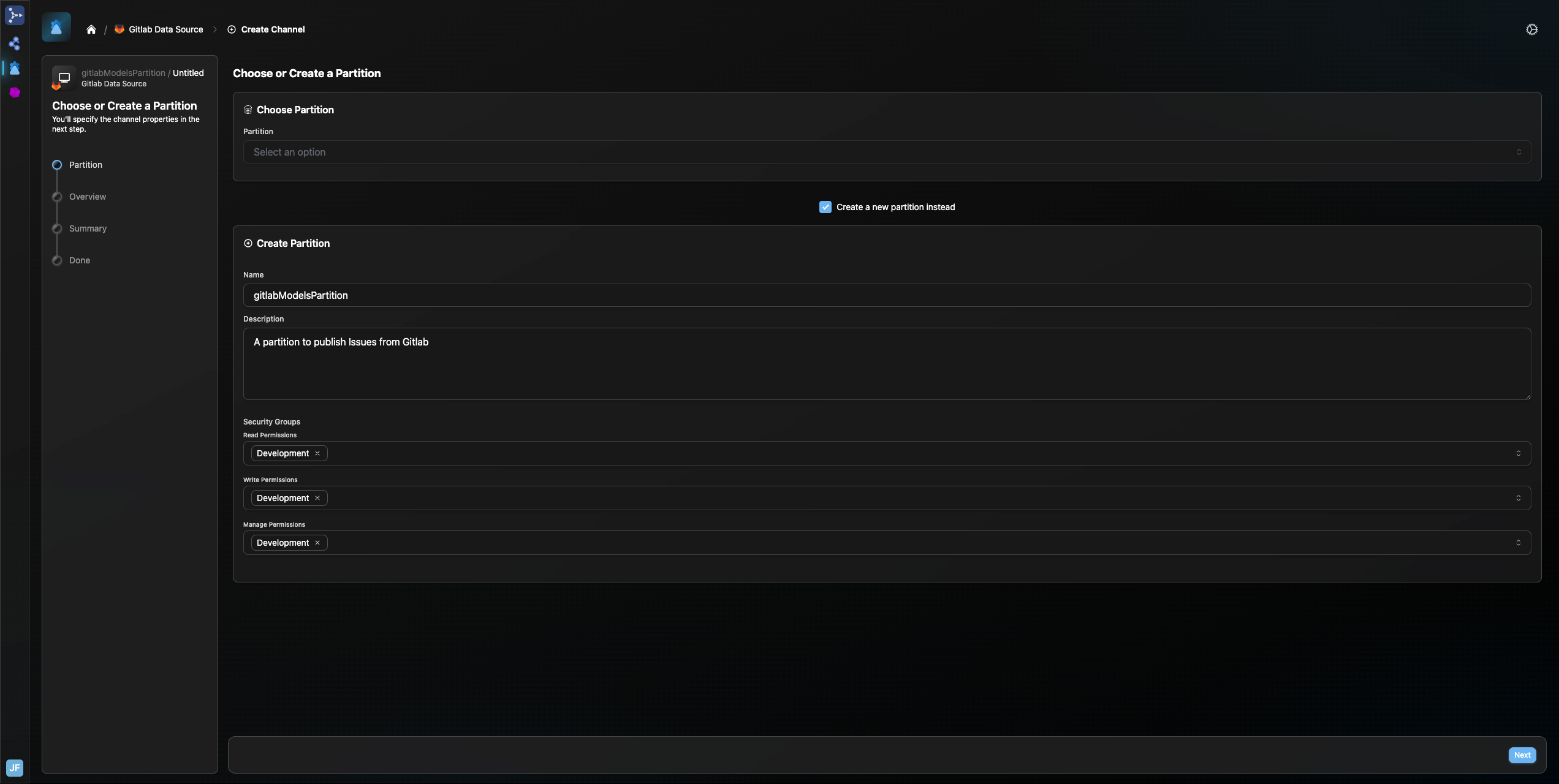This screenshot has height=784, width=1559.
Task: Remove Development tag from Write Permissions
Action: [317, 498]
